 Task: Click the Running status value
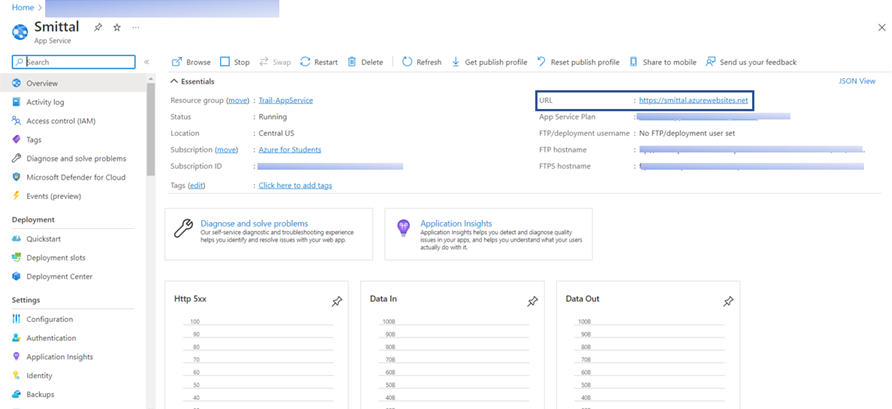click(x=272, y=117)
